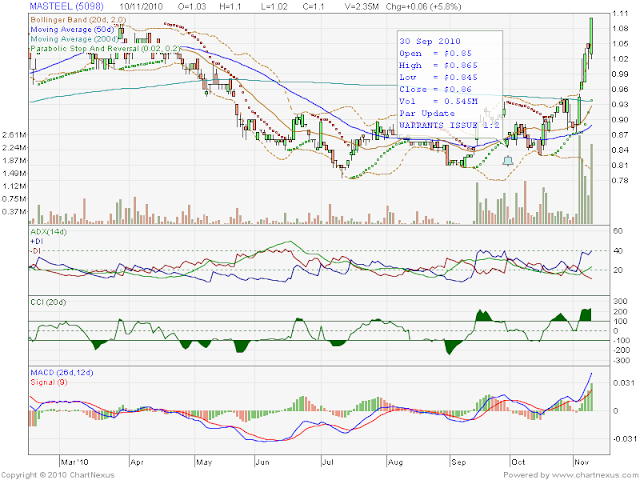The height and width of the screenshot is (480, 640).
Task: Select the H=1.1 high value
Action: (230, 7)
